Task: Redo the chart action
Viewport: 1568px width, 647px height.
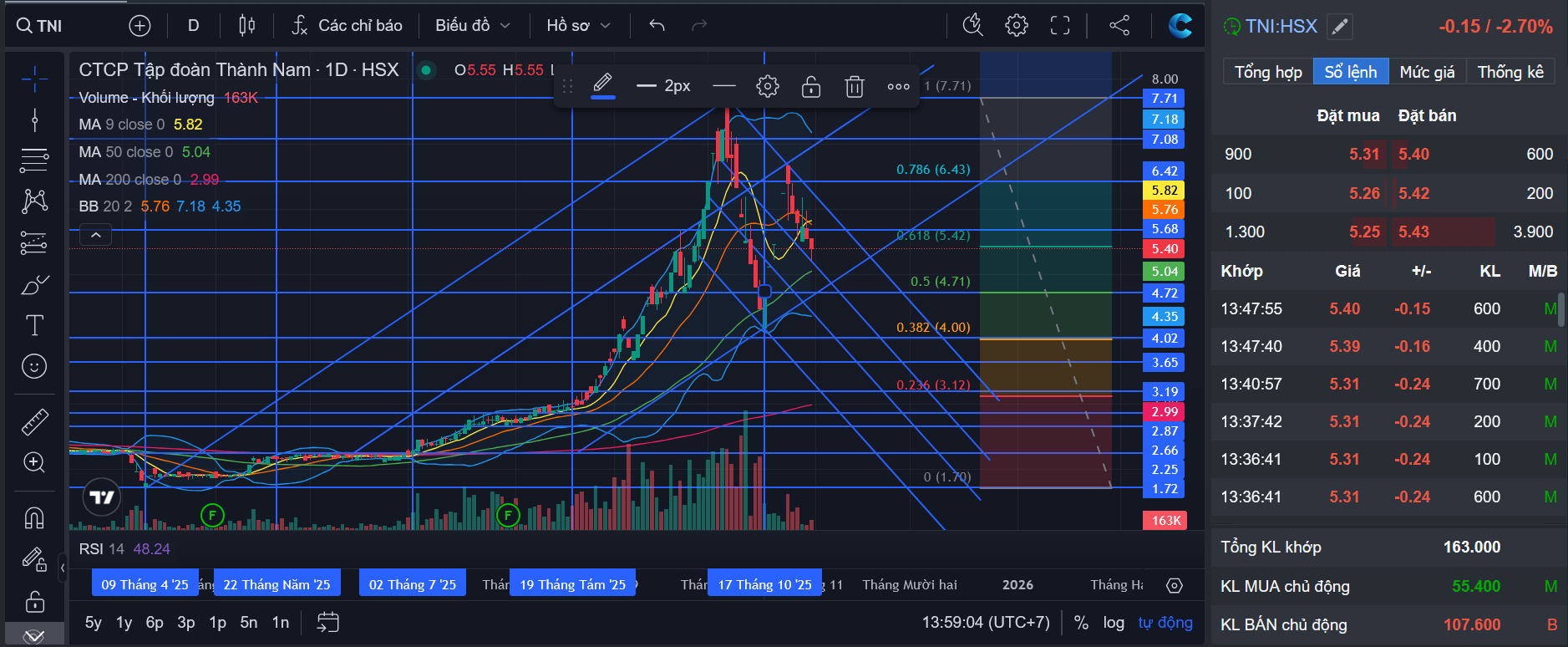Action: point(699,26)
